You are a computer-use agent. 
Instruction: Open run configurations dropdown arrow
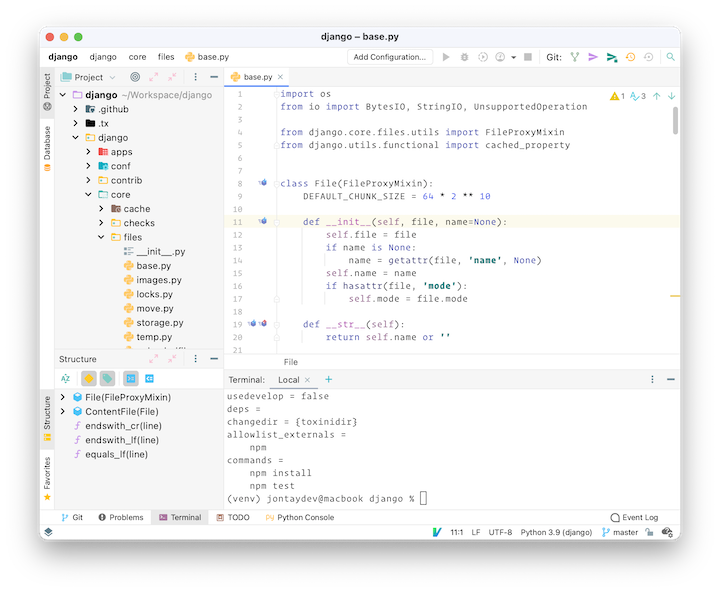[x=513, y=57]
